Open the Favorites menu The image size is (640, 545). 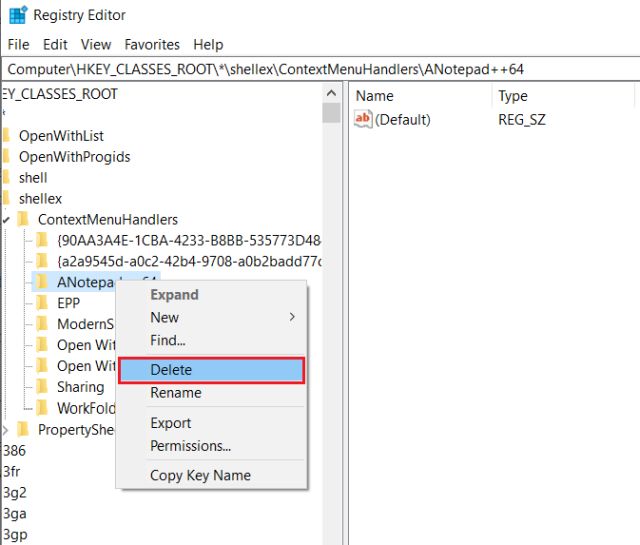click(x=152, y=44)
